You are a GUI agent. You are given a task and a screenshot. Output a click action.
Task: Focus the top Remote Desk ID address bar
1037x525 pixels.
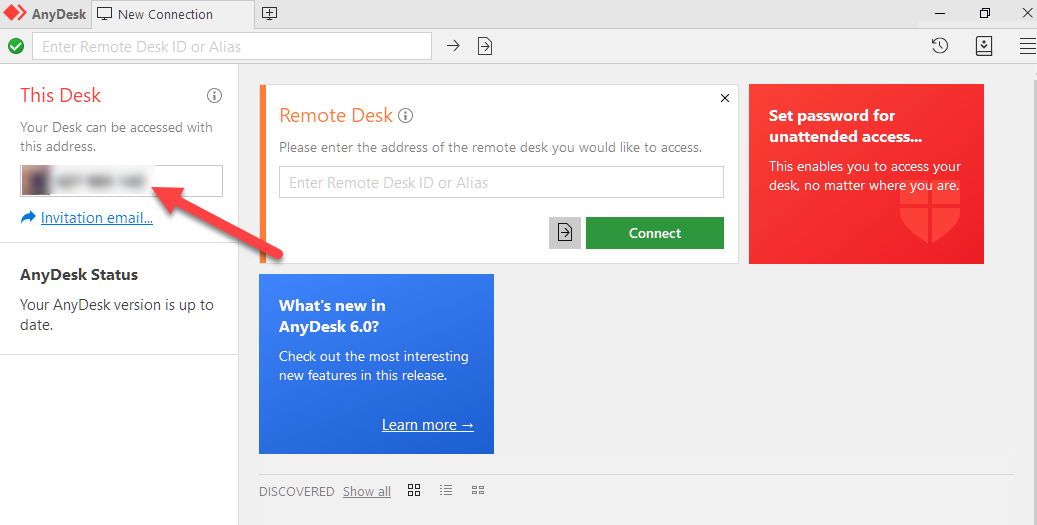tap(232, 46)
